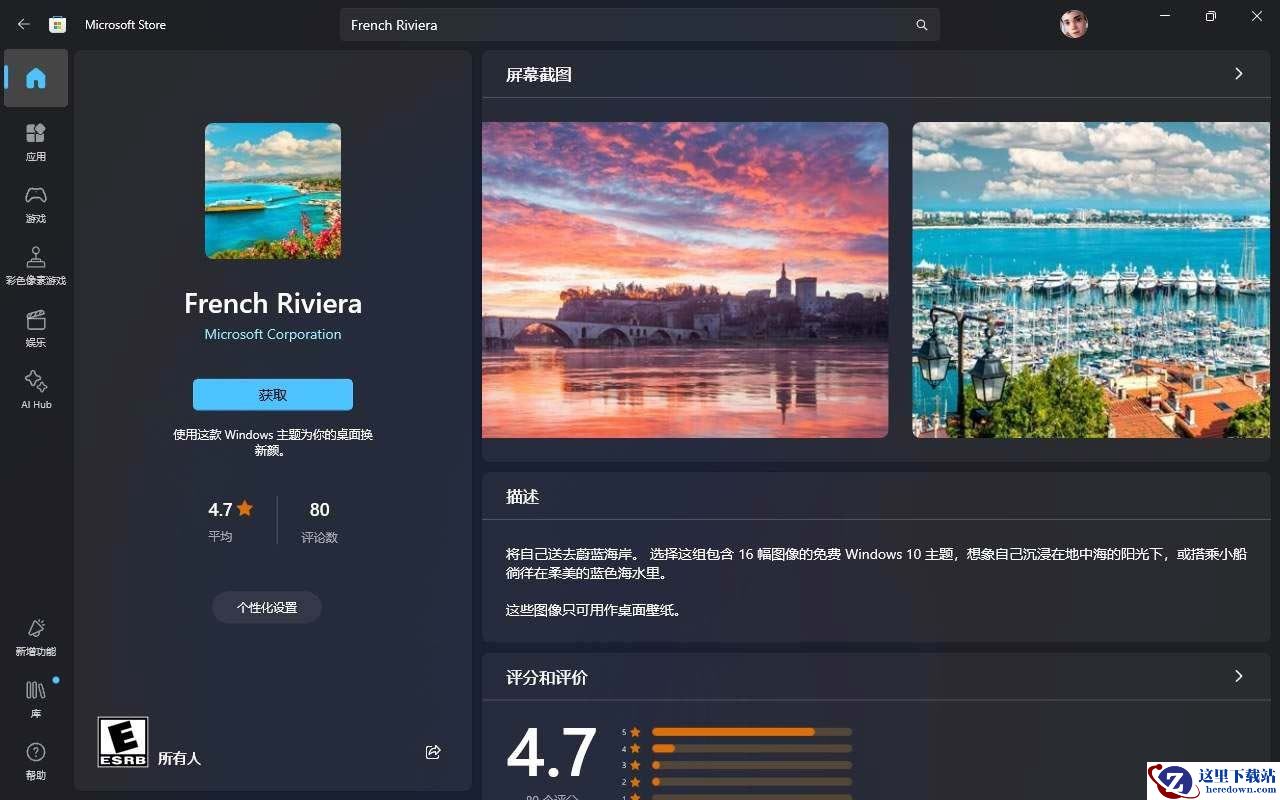Click the large 4.7 rating number
Image resolution: width=1280 pixels, height=800 pixels.
(552, 753)
